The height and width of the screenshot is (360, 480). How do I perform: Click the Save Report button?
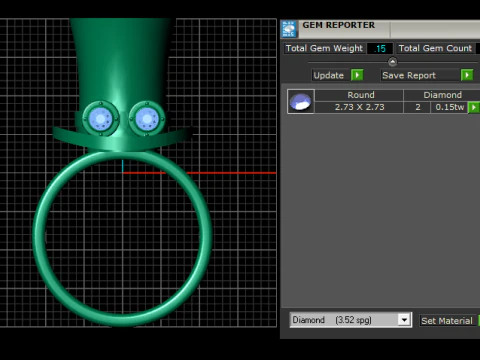(x=420, y=75)
